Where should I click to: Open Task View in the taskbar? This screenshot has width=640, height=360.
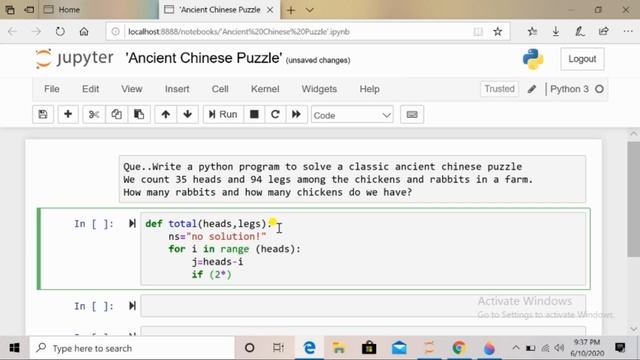(x=278, y=348)
